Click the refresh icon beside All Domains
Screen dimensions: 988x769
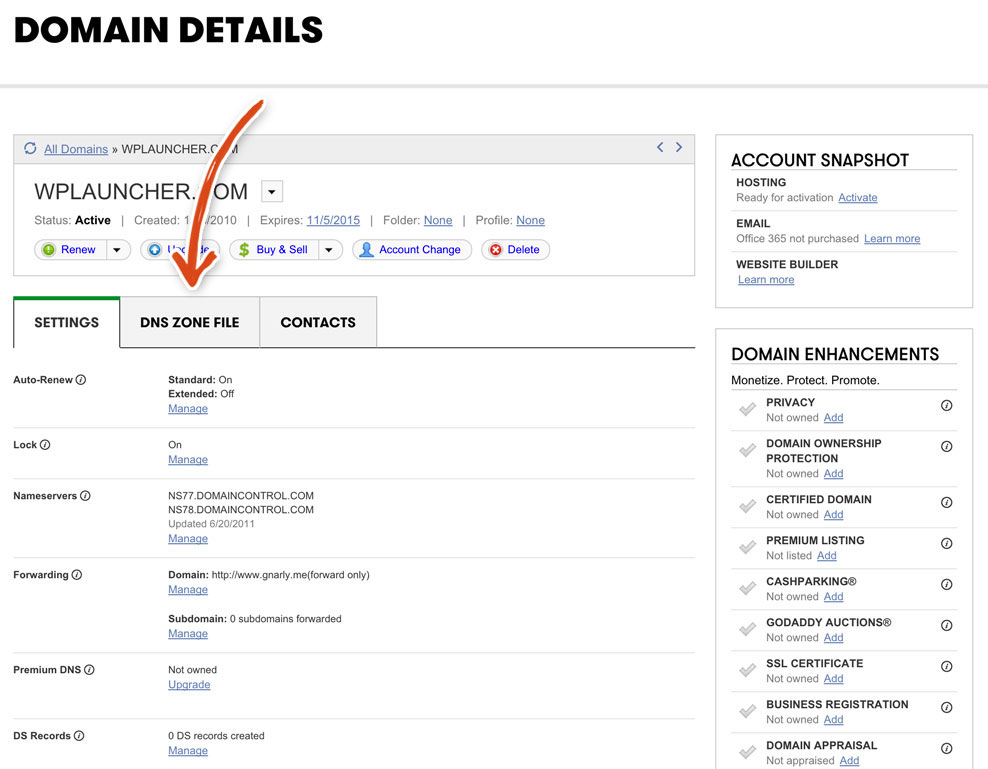click(x=30, y=148)
